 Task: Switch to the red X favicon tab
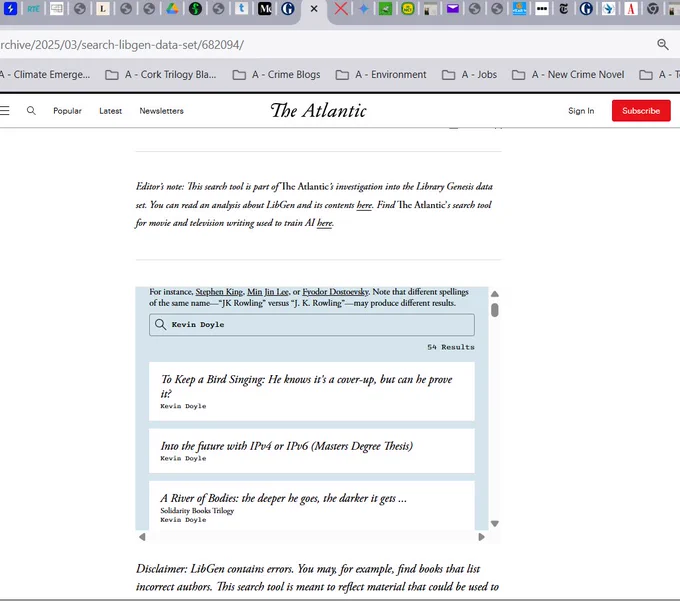pos(341,9)
